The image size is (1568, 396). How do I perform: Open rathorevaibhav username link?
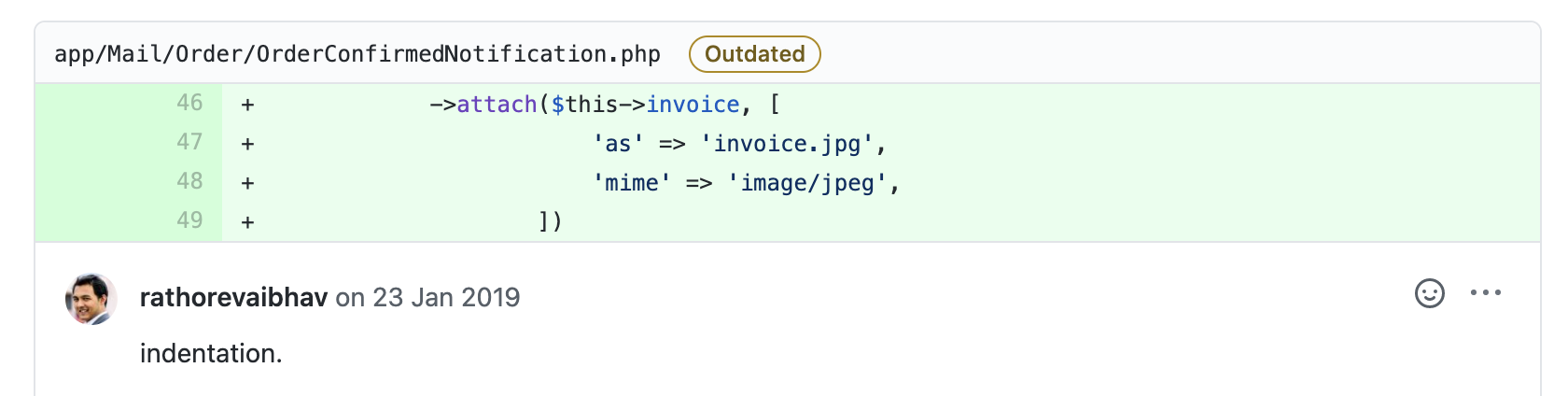(x=233, y=298)
